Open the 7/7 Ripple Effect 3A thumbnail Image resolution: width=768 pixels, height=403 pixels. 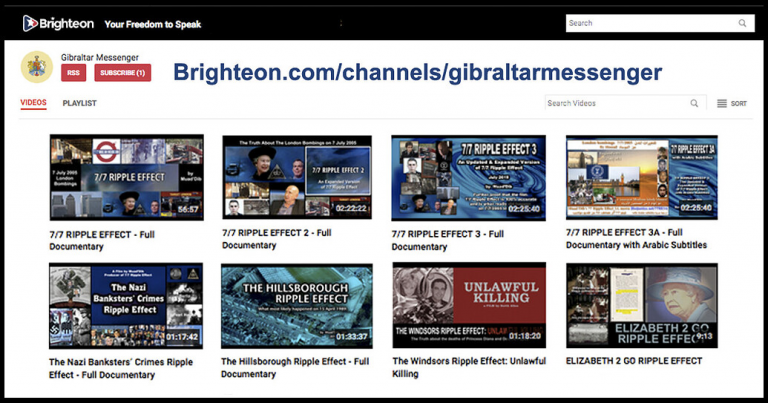[642, 177]
